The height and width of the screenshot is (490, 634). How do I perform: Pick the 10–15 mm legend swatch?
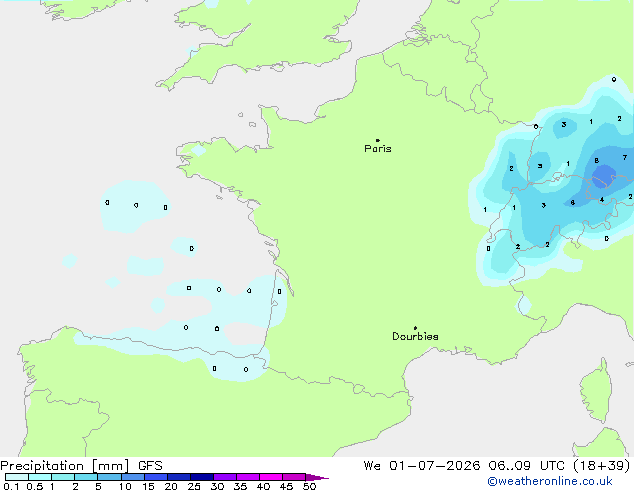pos(132,477)
